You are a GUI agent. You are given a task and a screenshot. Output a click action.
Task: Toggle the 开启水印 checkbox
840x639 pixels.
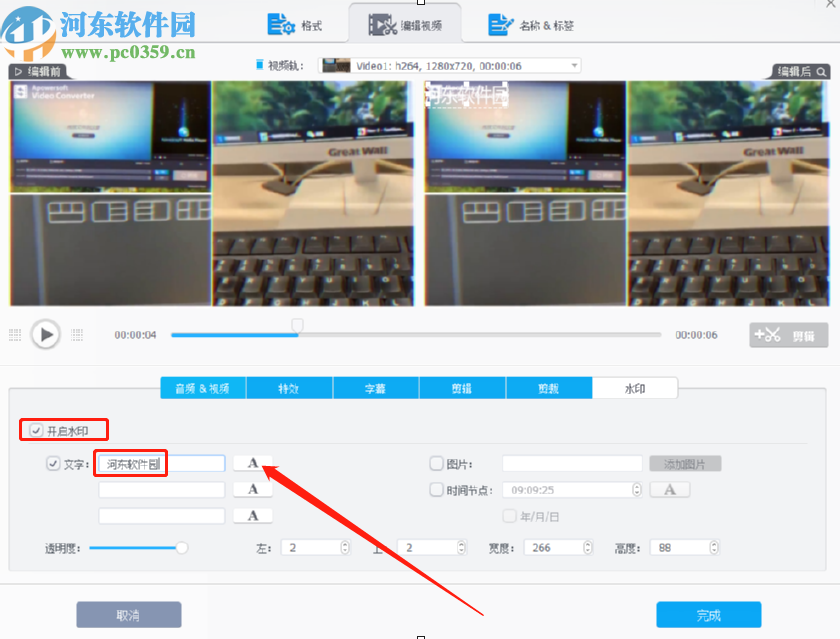coord(36,430)
